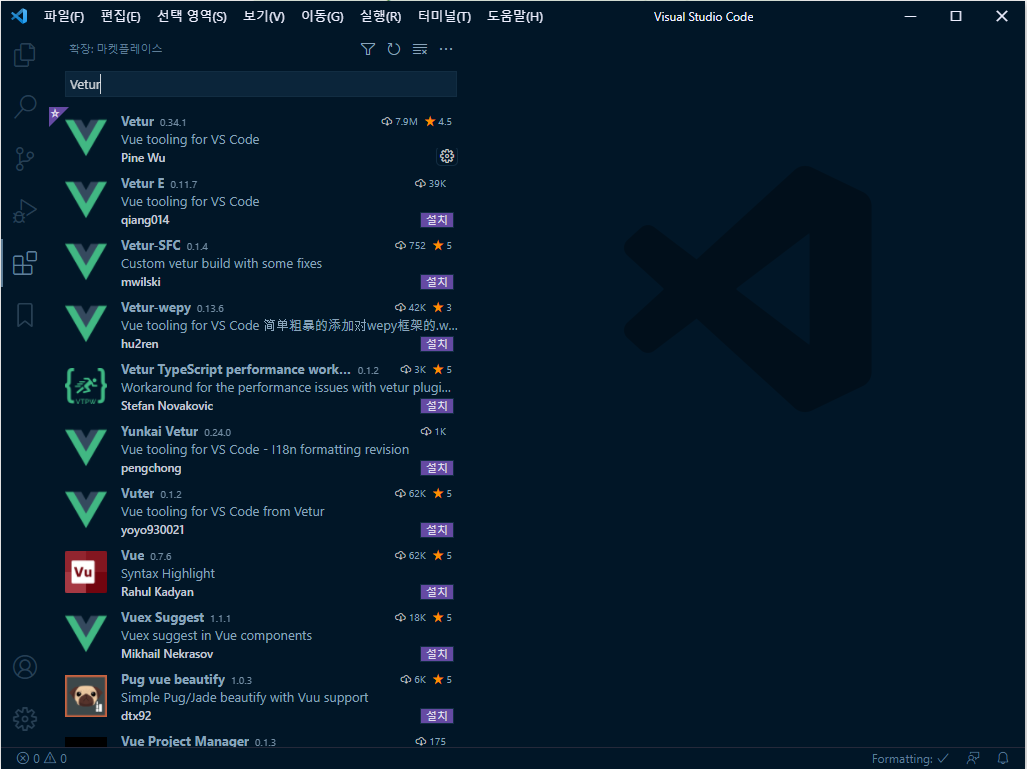Screen dimensions: 1027x769
Task: Open the Manage gear in activity bar
Action: (x=25, y=719)
